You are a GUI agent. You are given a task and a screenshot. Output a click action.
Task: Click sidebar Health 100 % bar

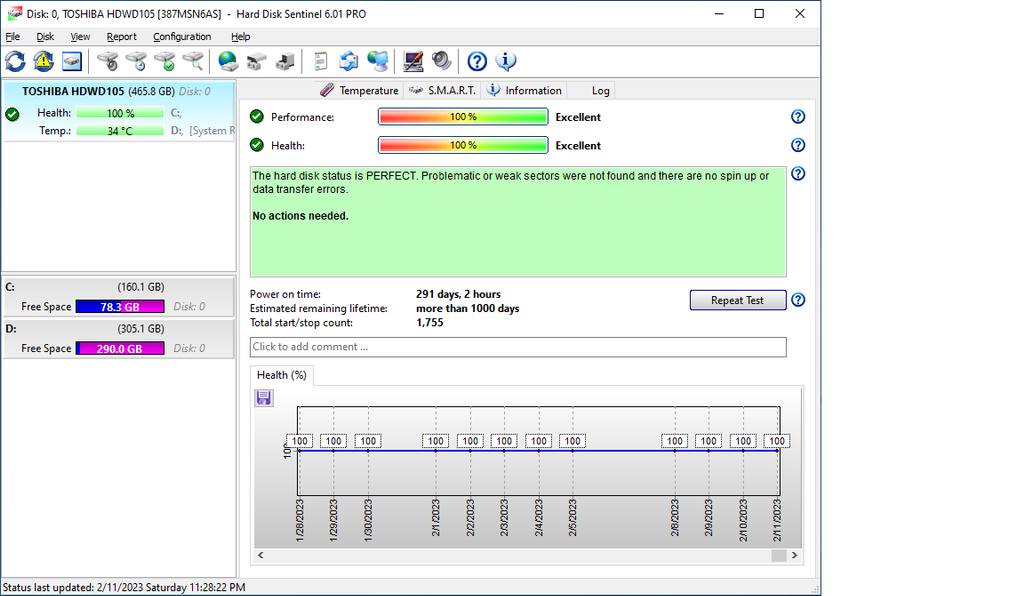(120, 113)
